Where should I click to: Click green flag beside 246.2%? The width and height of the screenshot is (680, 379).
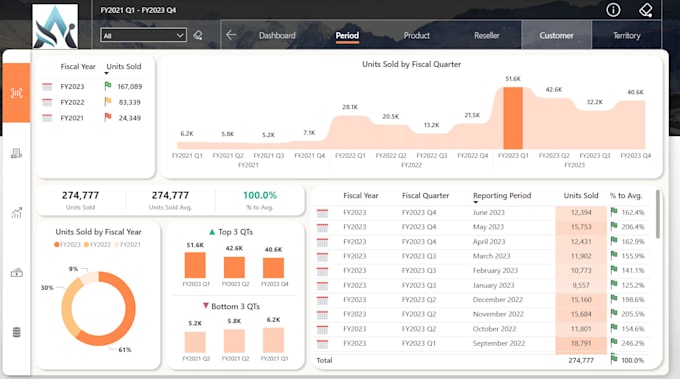(x=614, y=343)
